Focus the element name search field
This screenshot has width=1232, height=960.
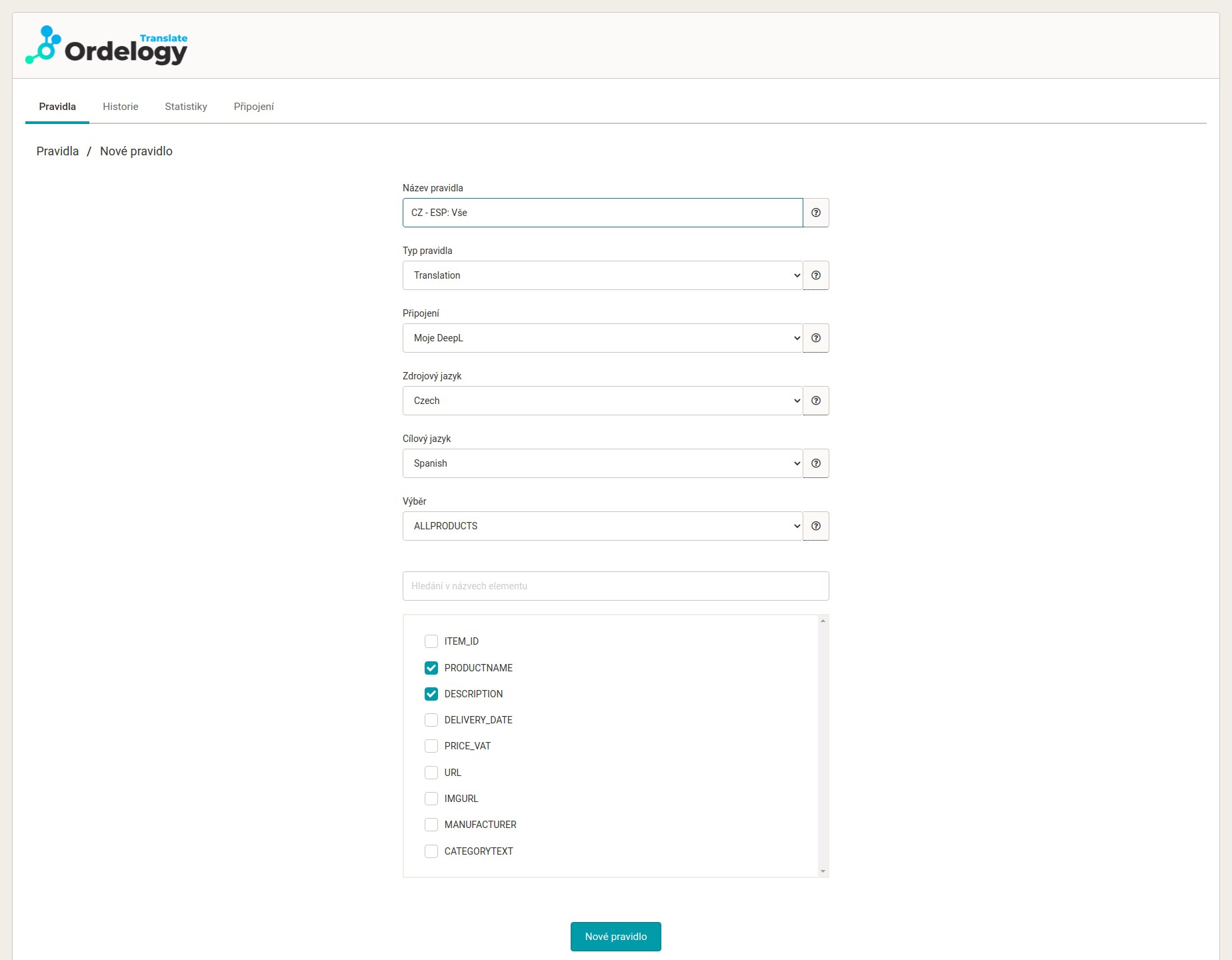coord(615,586)
